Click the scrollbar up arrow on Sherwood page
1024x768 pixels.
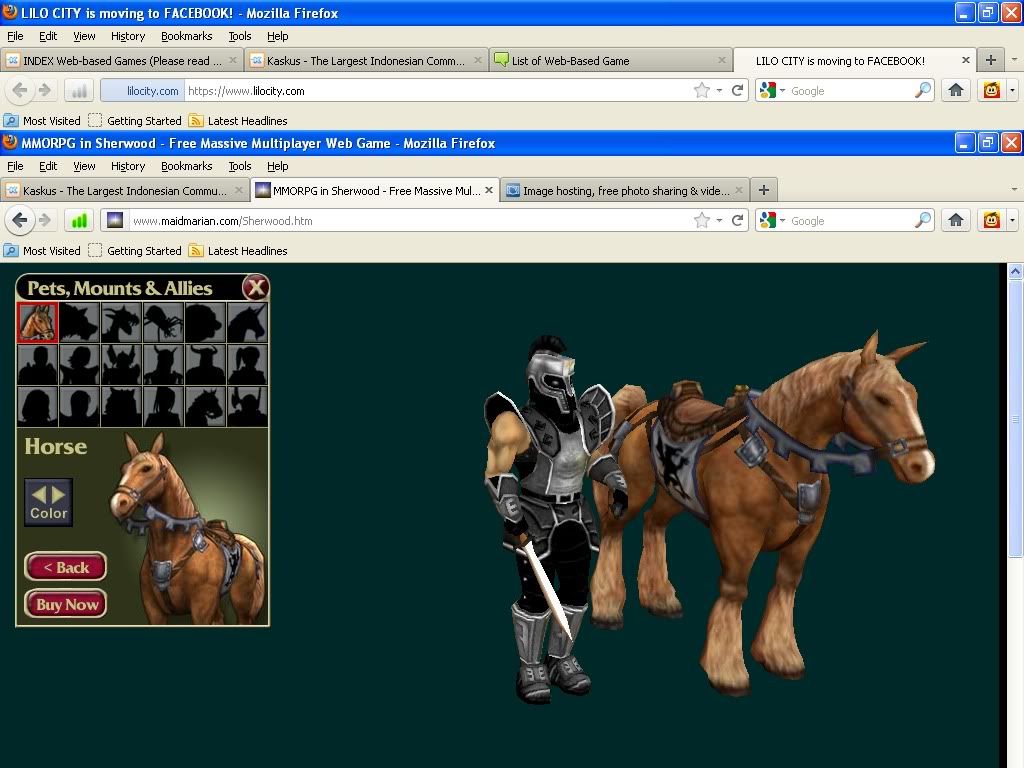point(1015,270)
